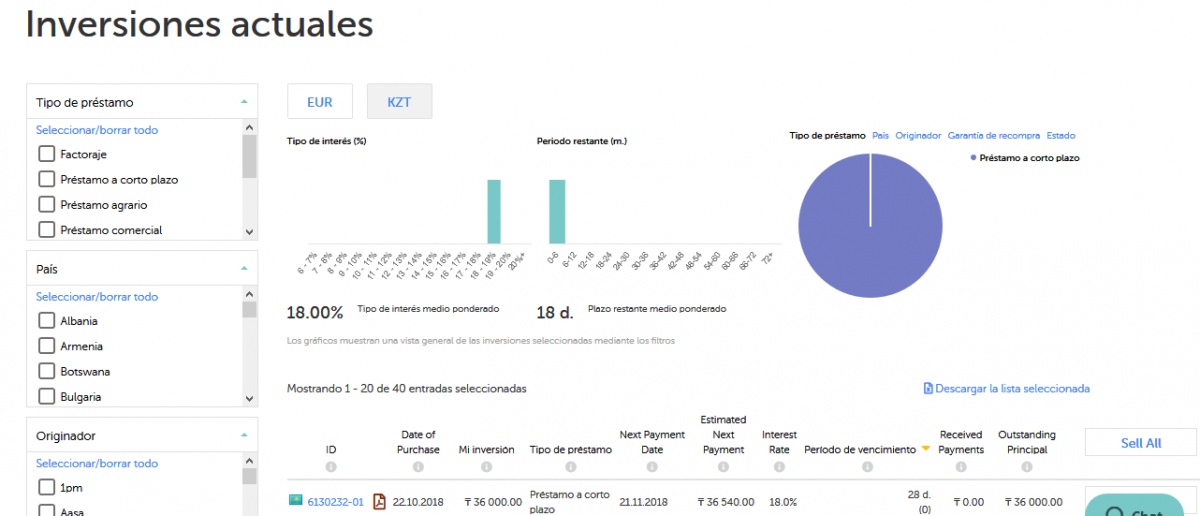This screenshot has height=516, width=1200.
Task: Click Descargar la lista seleccionada link
Action: point(1006,389)
